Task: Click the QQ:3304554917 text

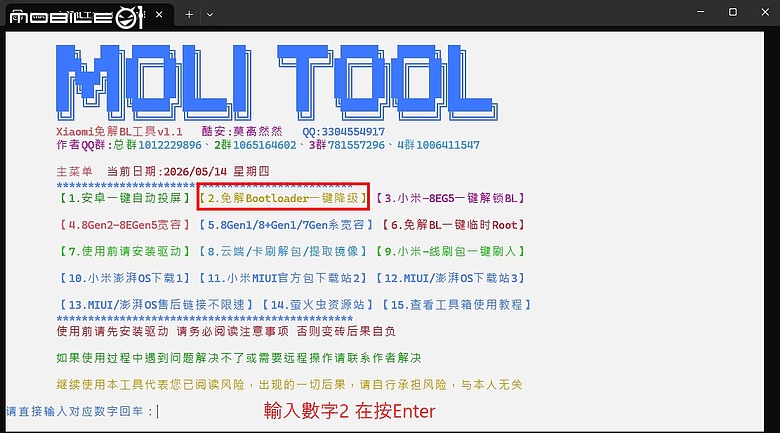Action: [344, 132]
